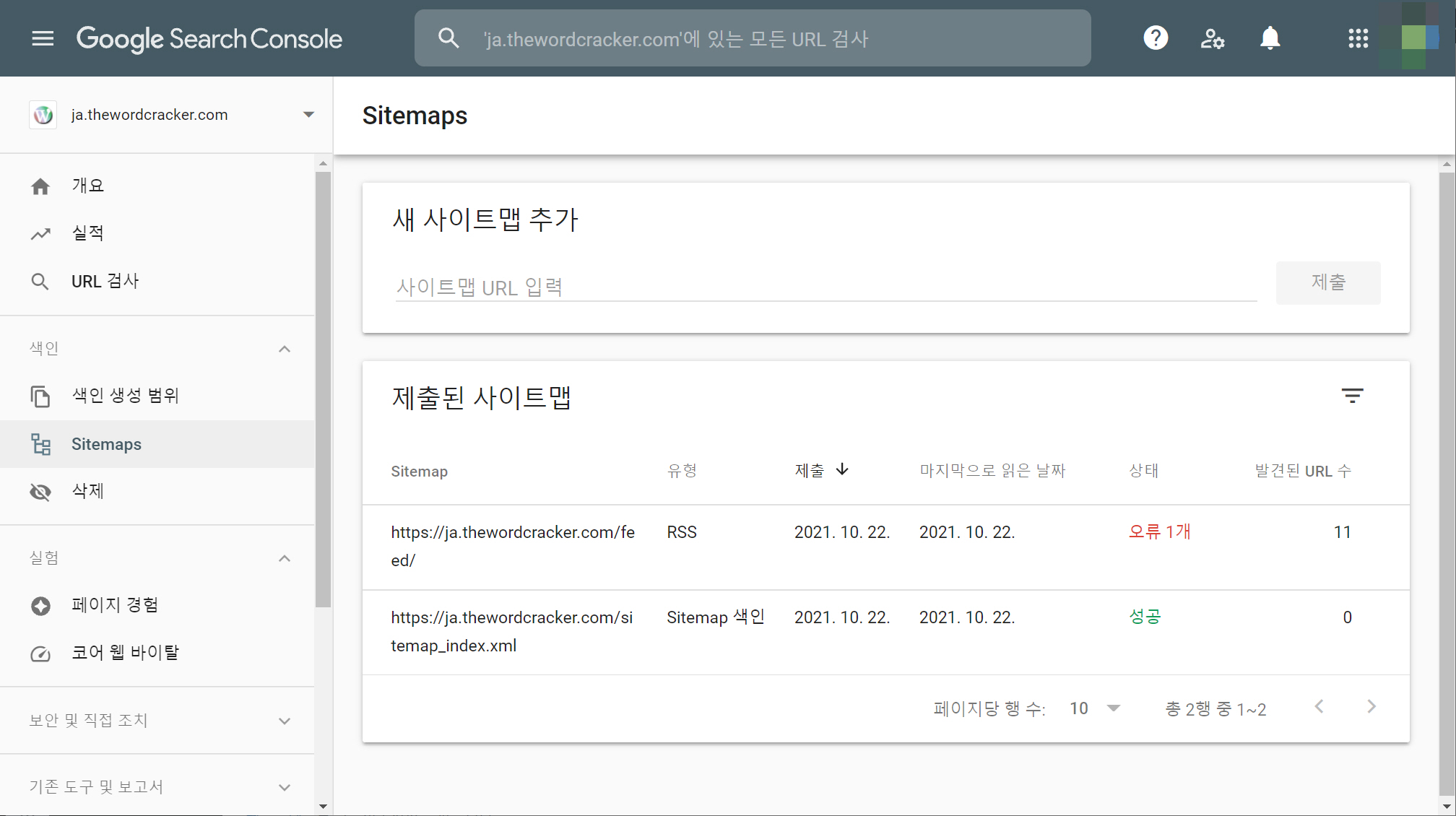This screenshot has width=1456, height=816.
Task: Collapse the 실험 section
Action: tap(285, 558)
